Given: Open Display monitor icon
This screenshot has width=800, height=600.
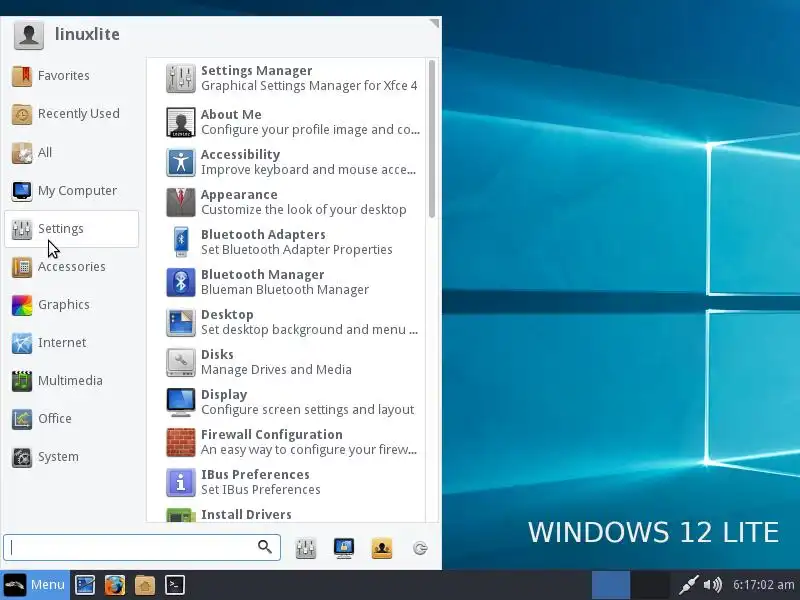Looking at the screenshot, I should tap(181, 403).
